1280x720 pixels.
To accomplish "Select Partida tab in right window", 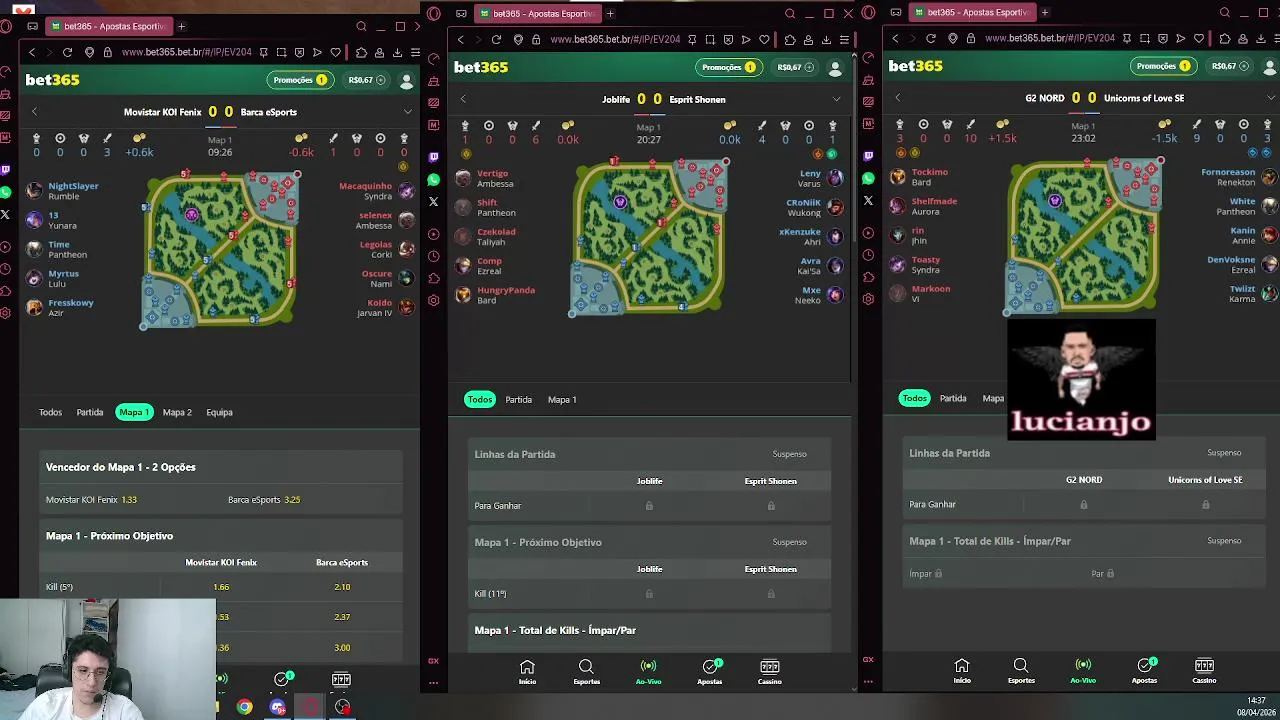I will tap(953, 398).
